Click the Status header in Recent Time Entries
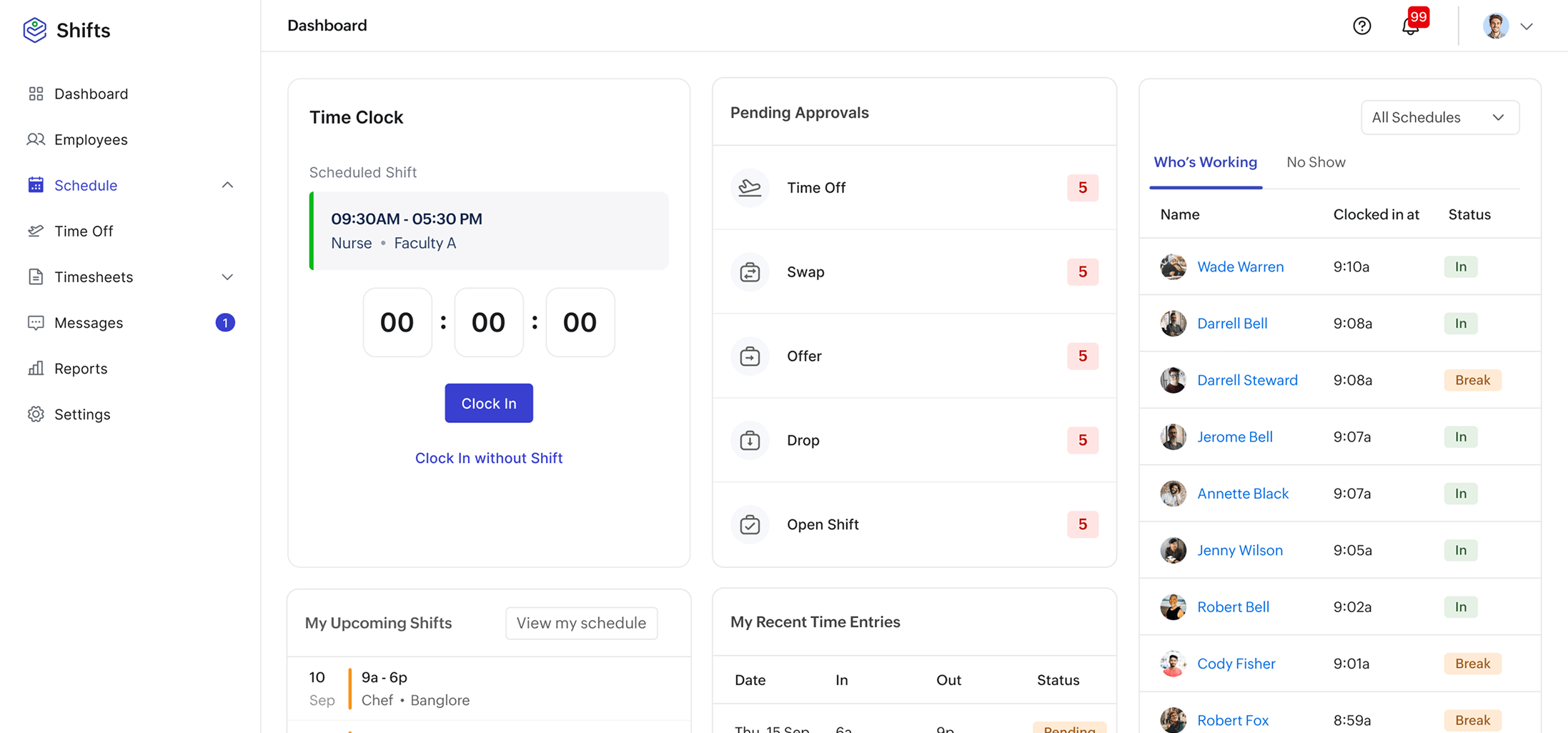Viewport: 1568px width, 733px height. [1058, 680]
